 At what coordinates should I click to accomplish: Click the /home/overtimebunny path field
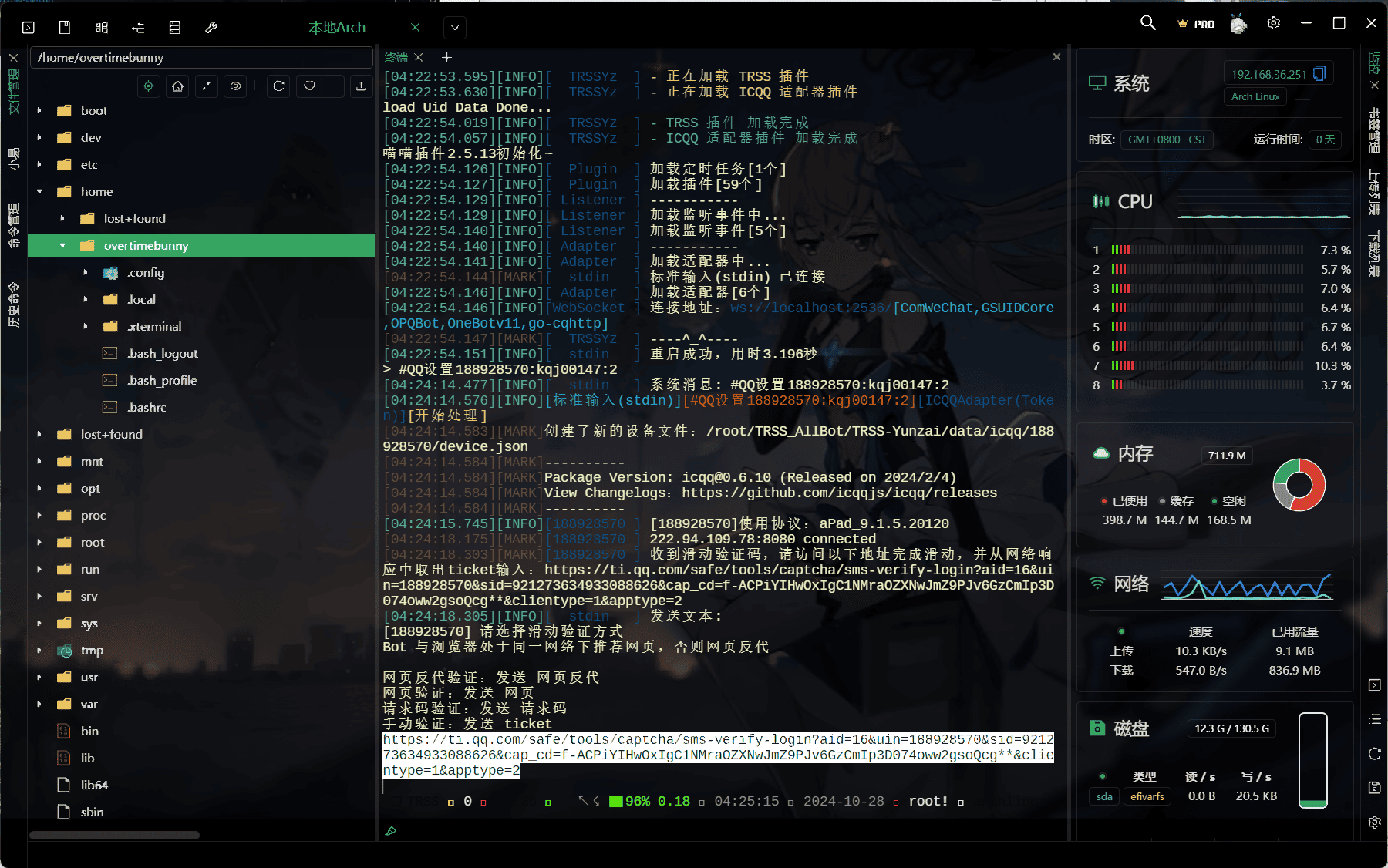200,58
